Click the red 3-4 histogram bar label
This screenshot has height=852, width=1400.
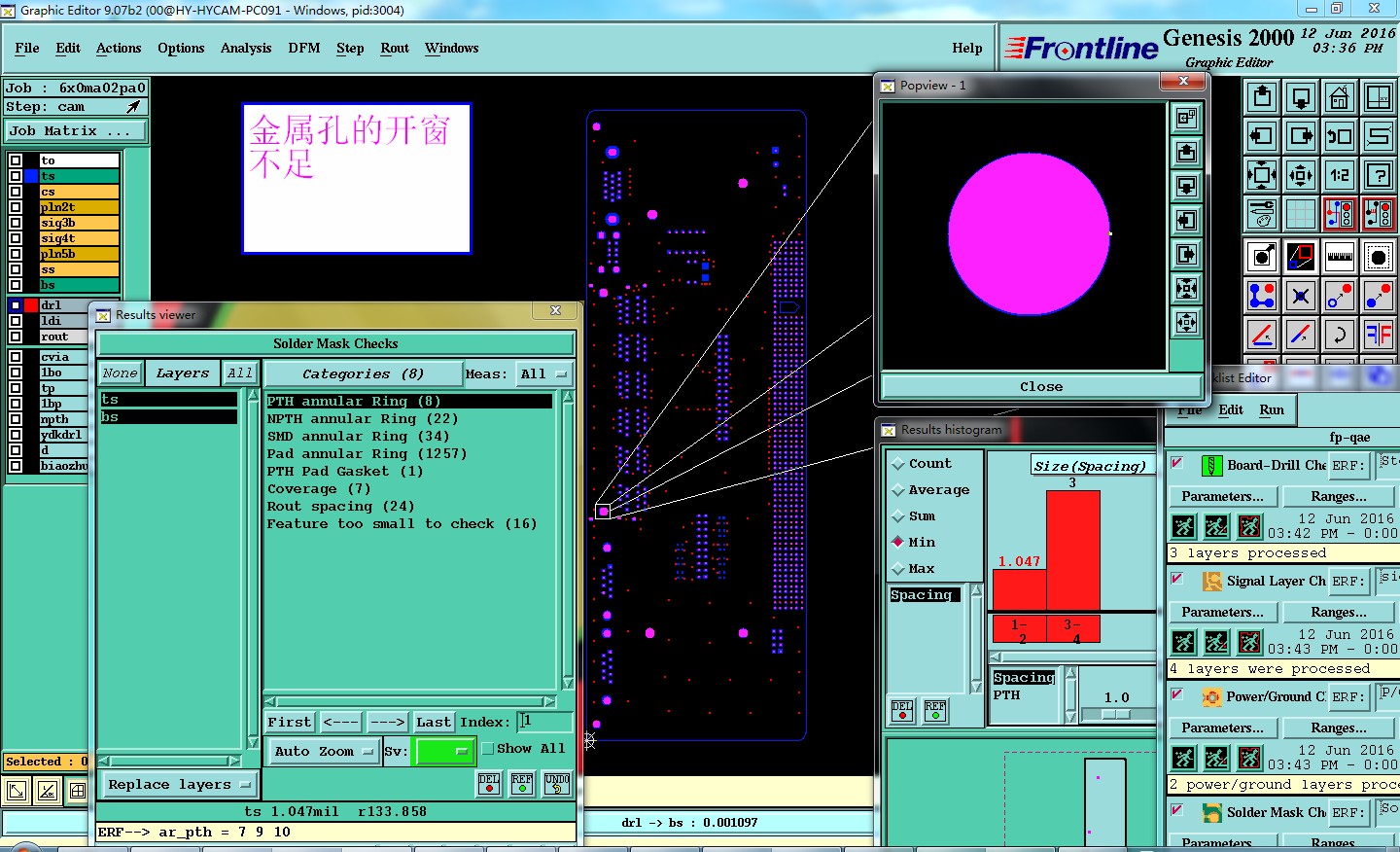click(1072, 630)
